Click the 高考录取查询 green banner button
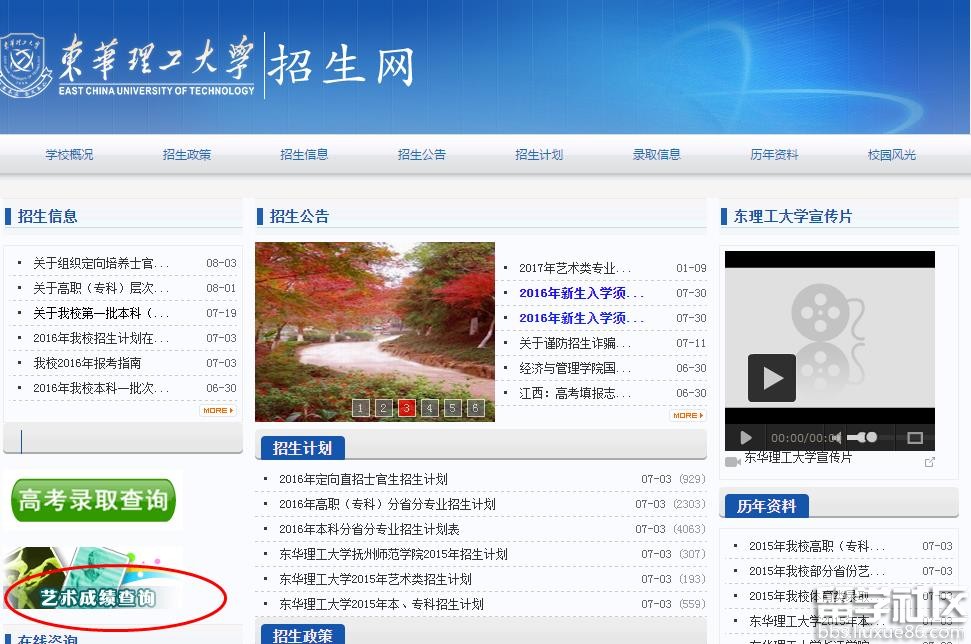The image size is (971, 644). click(x=93, y=500)
